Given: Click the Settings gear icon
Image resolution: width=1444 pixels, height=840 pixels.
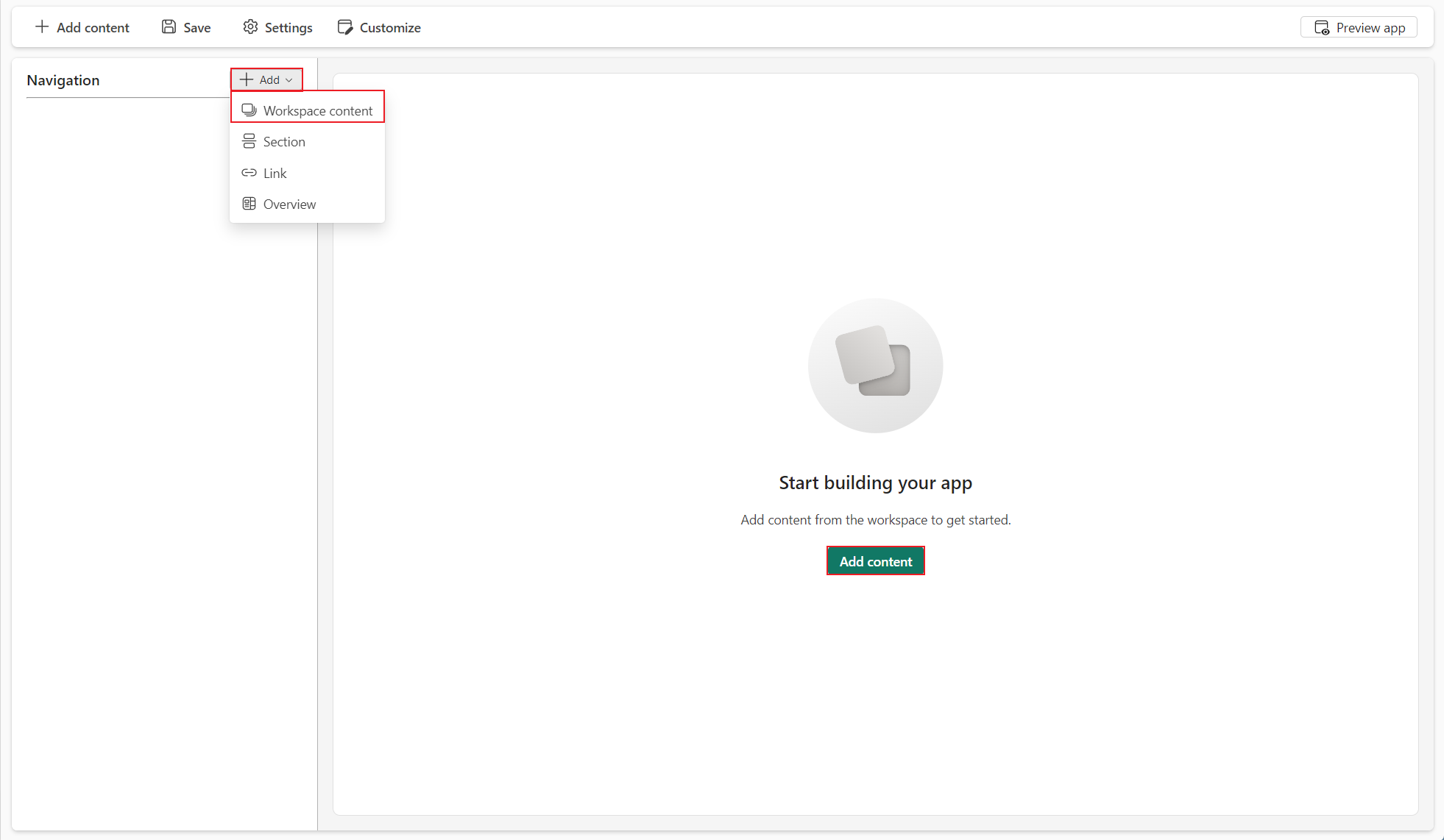Looking at the screenshot, I should (x=250, y=27).
